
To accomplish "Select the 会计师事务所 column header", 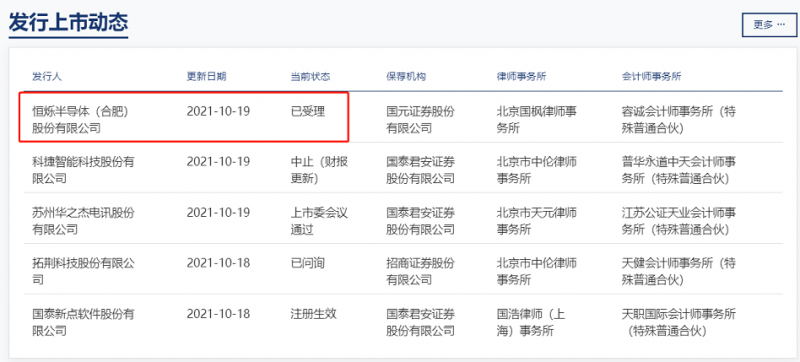I will (651, 77).
